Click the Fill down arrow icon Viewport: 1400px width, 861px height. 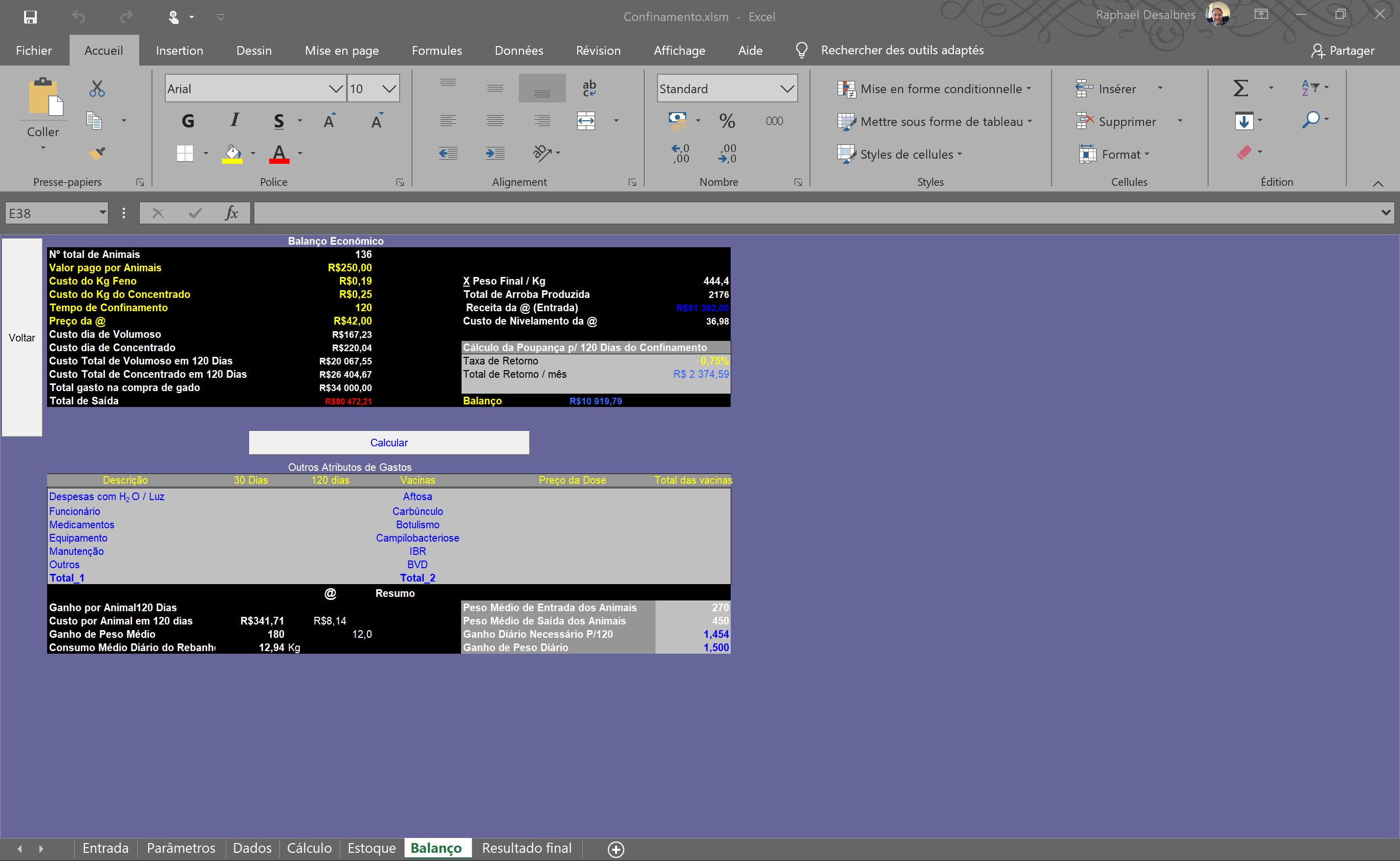tap(1243, 121)
